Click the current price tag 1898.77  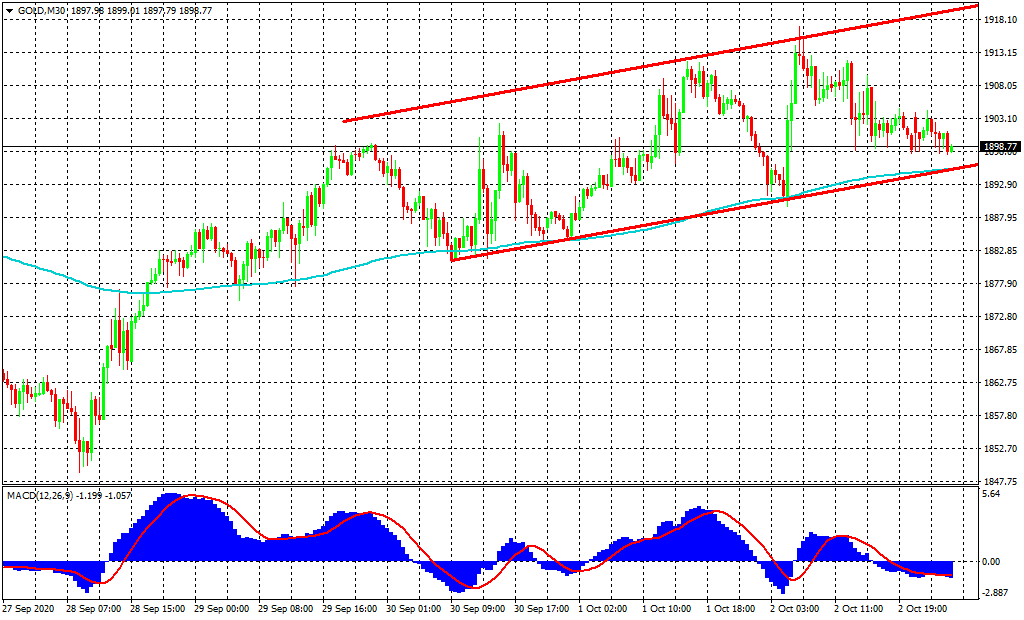pyautogui.click(x=999, y=146)
